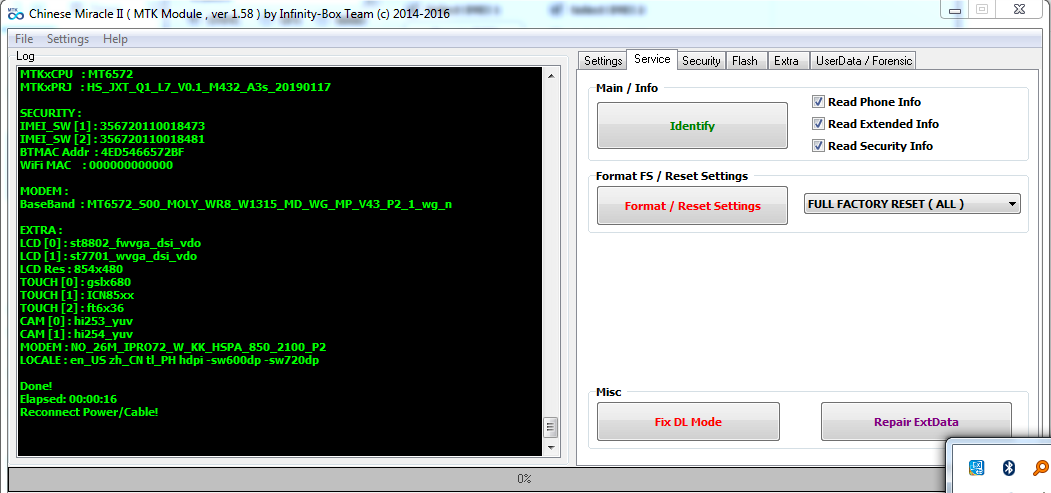Open the Help menu

point(115,39)
